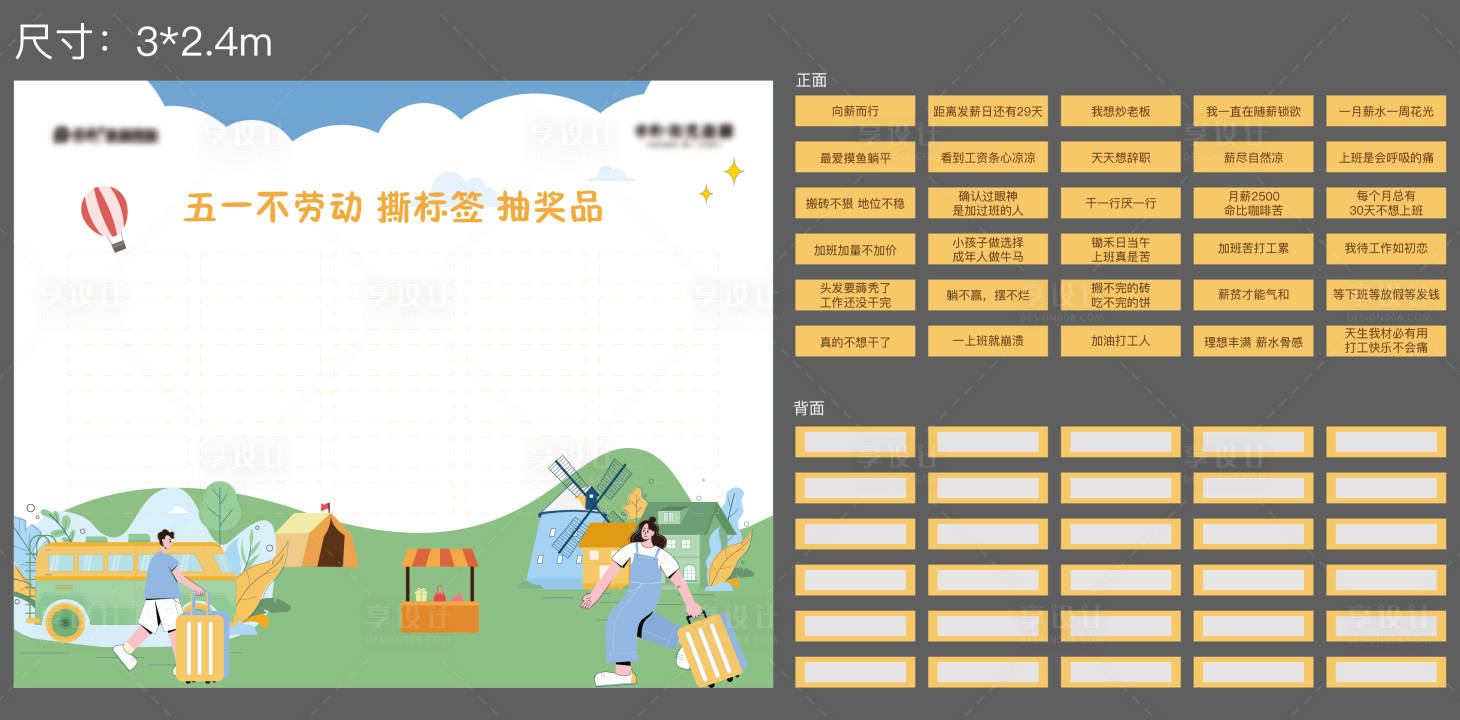Click the 我想炒老板 label

tap(1121, 111)
